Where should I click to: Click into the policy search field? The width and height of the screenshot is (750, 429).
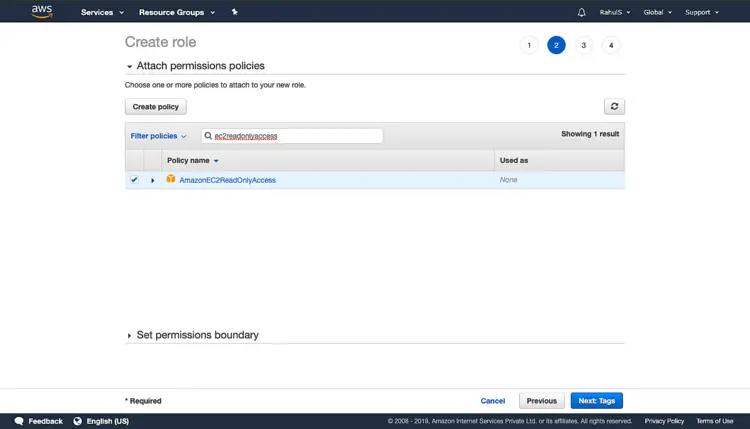click(x=292, y=136)
